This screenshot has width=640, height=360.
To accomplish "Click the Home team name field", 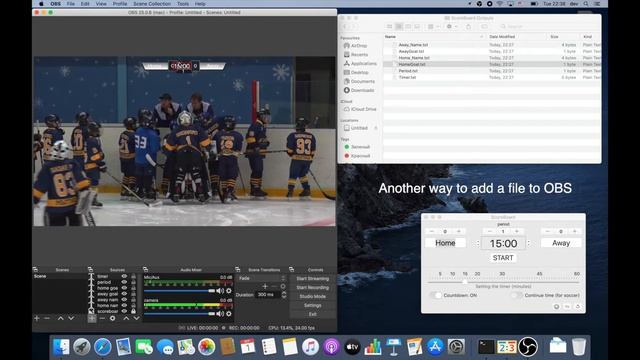I will click(x=445, y=243).
